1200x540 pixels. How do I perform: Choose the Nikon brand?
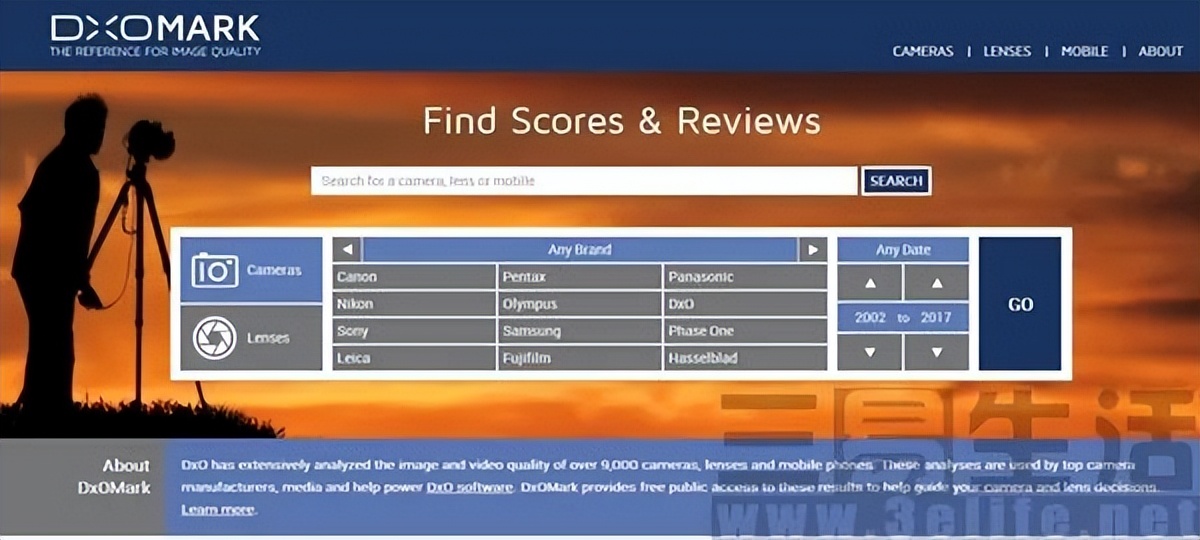click(413, 304)
